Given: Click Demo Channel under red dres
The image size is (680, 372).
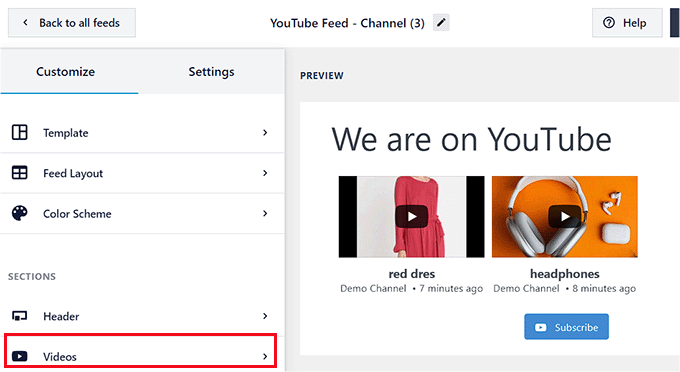Looking at the screenshot, I should click(373, 288).
